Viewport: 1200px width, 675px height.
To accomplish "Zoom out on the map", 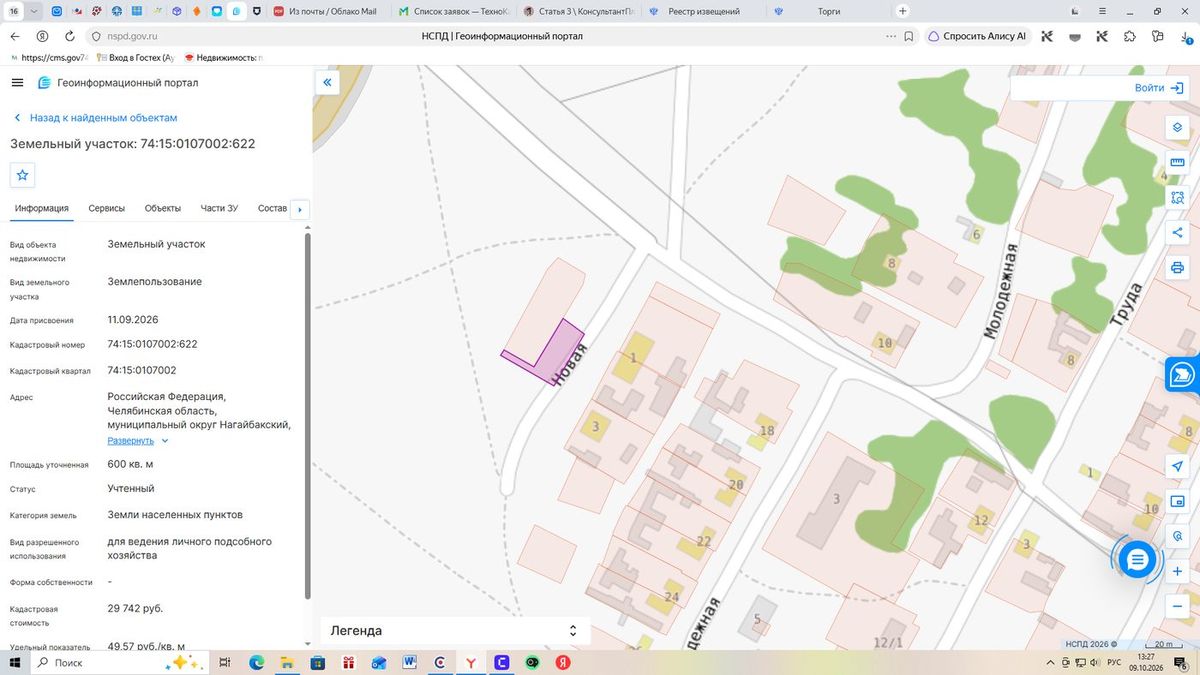I will (1177, 606).
